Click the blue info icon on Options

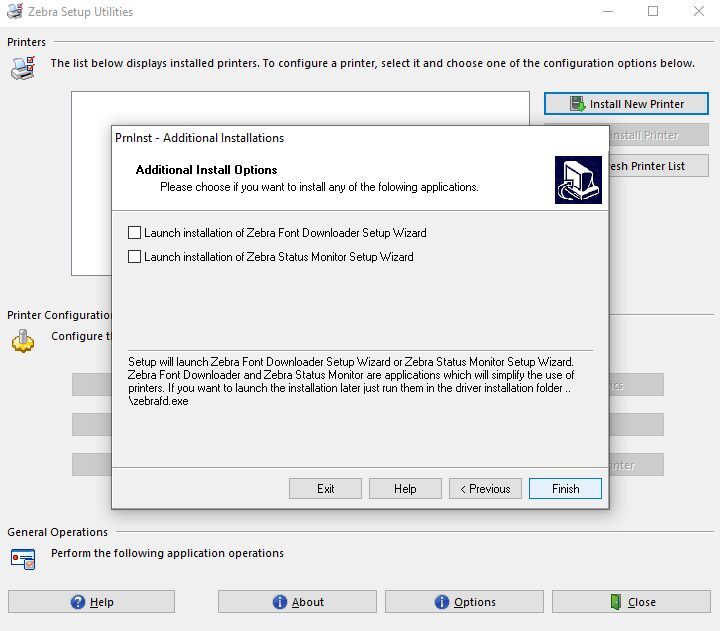coord(442,602)
